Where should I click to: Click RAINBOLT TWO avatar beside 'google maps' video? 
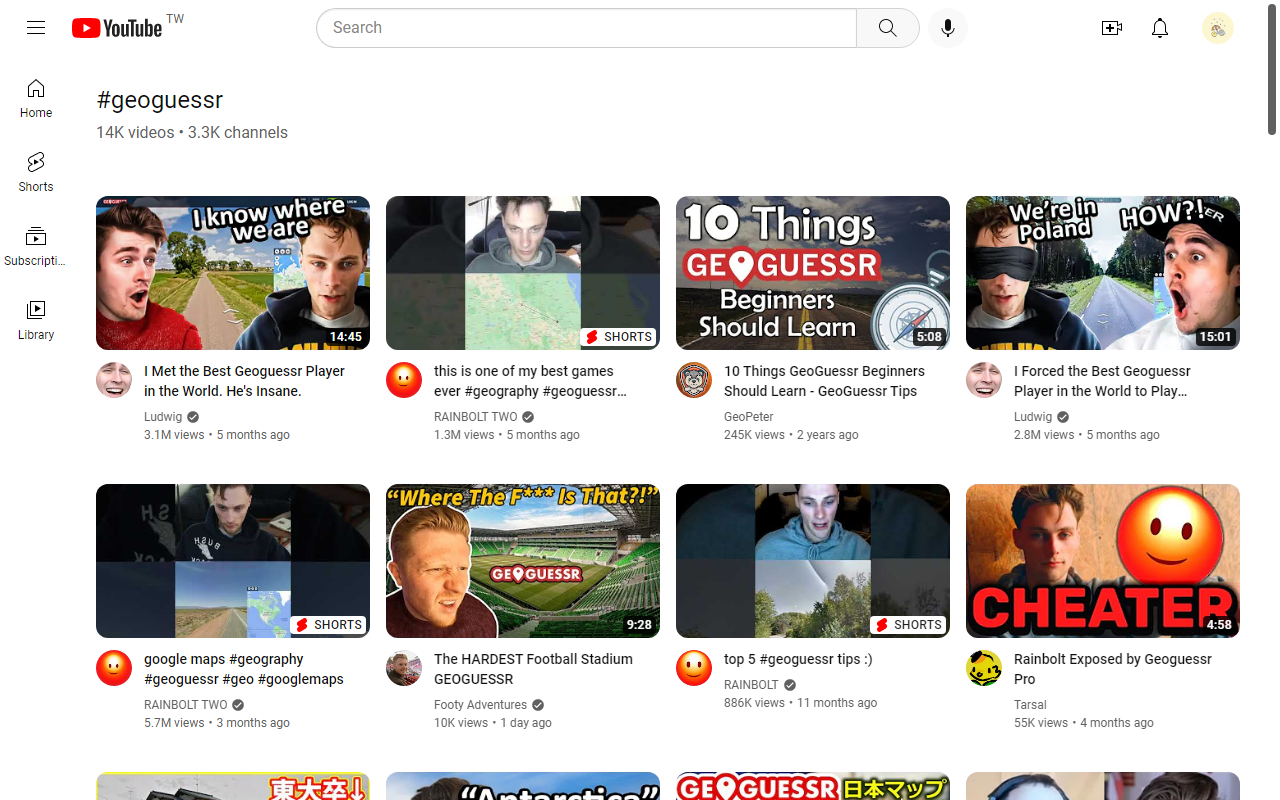tap(114, 668)
